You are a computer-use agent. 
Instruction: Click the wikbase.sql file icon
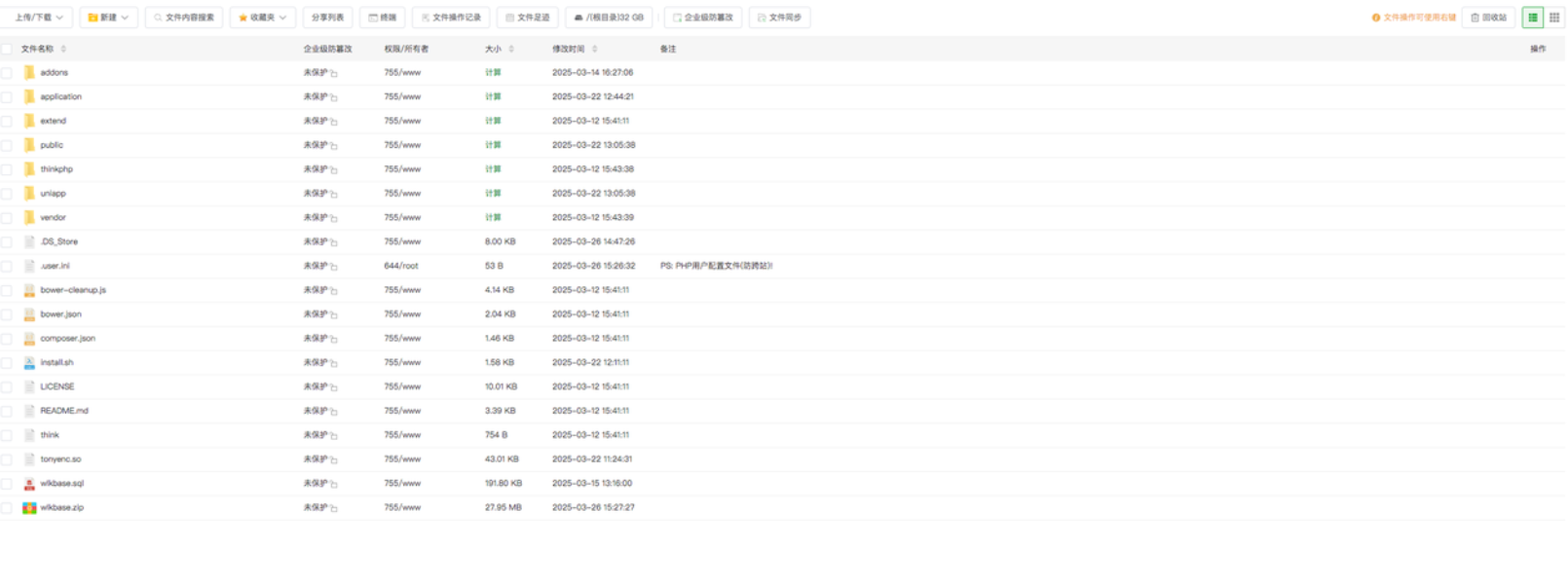[x=29, y=484]
